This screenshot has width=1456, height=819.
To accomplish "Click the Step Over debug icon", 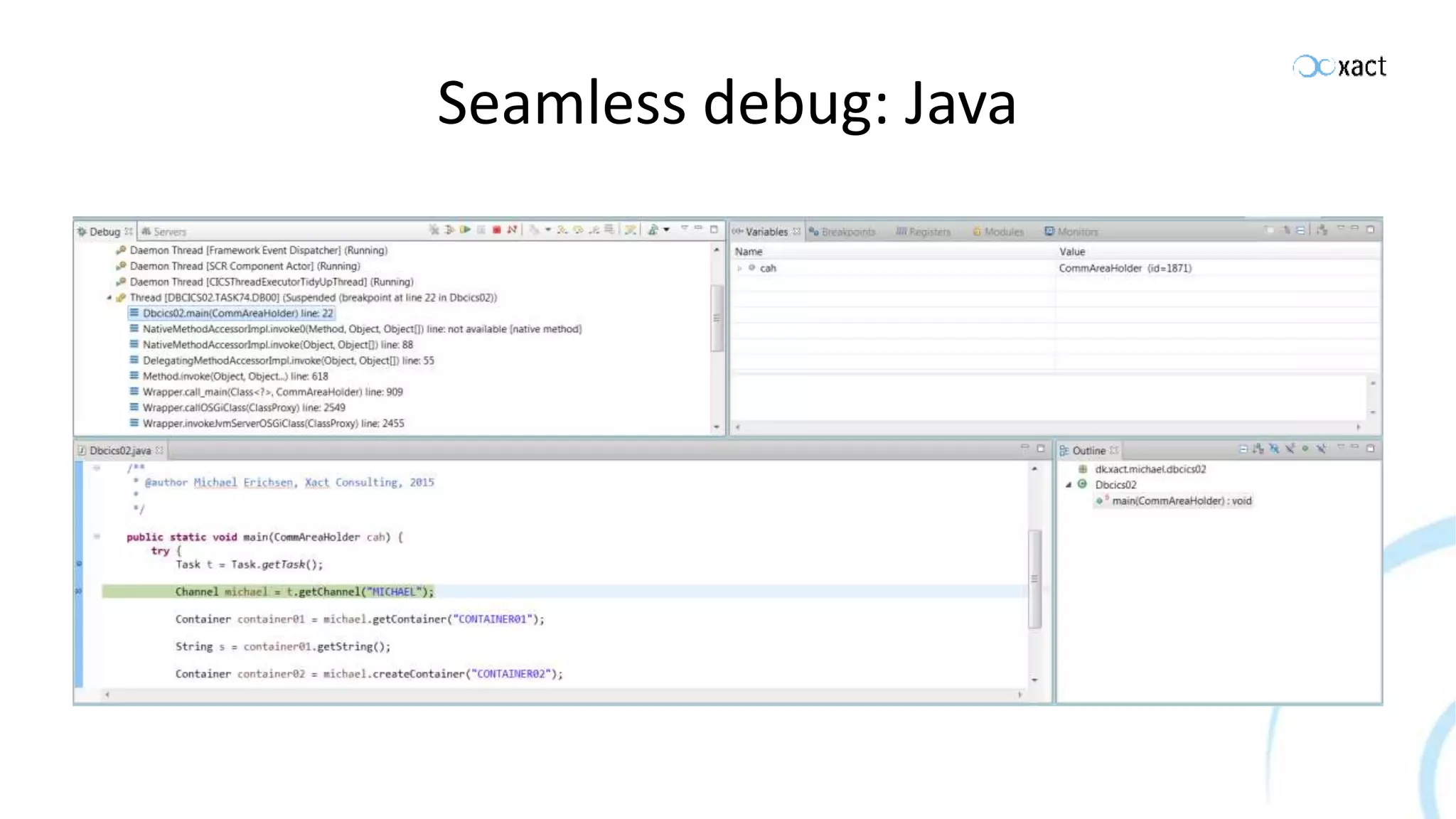I will [578, 230].
